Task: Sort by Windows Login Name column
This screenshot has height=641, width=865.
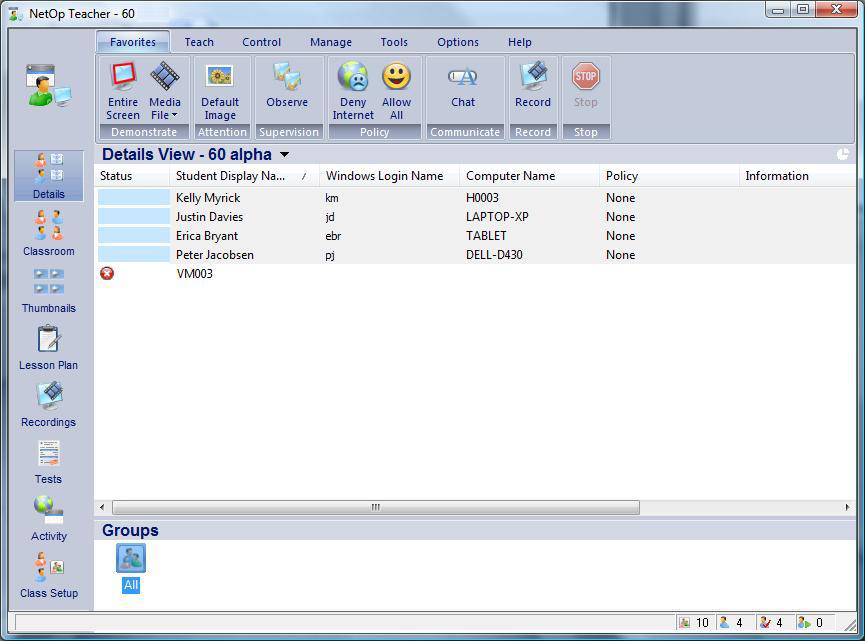Action: point(389,176)
